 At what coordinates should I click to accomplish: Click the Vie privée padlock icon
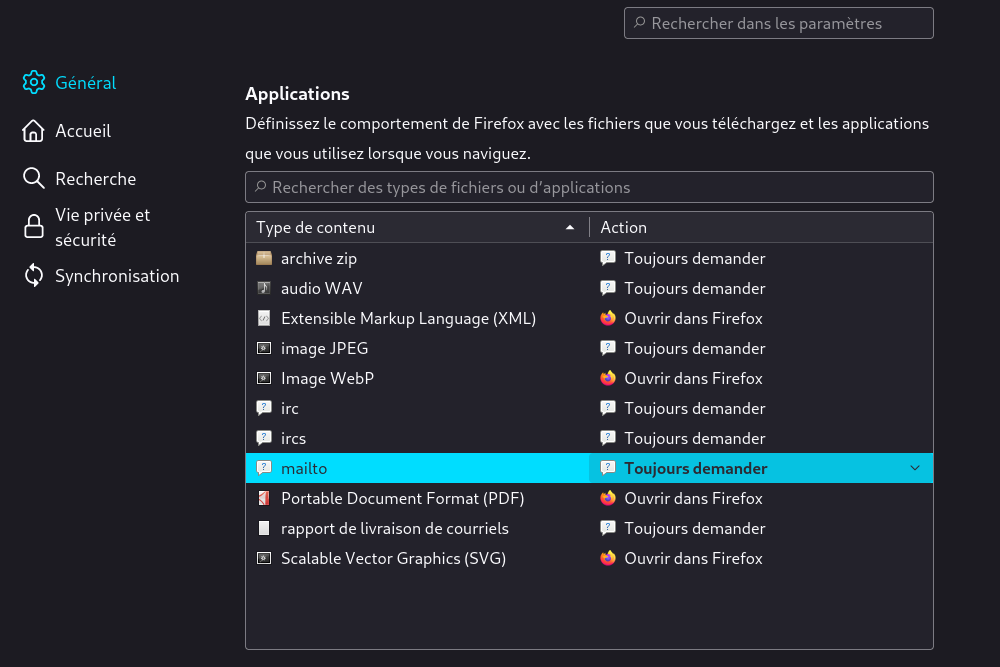[34, 227]
